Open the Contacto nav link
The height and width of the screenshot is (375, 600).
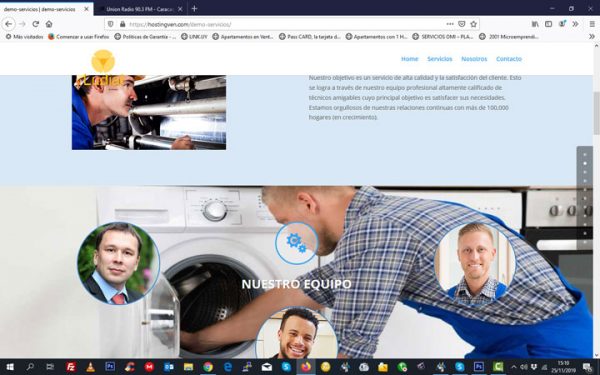pyautogui.click(x=509, y=59)
